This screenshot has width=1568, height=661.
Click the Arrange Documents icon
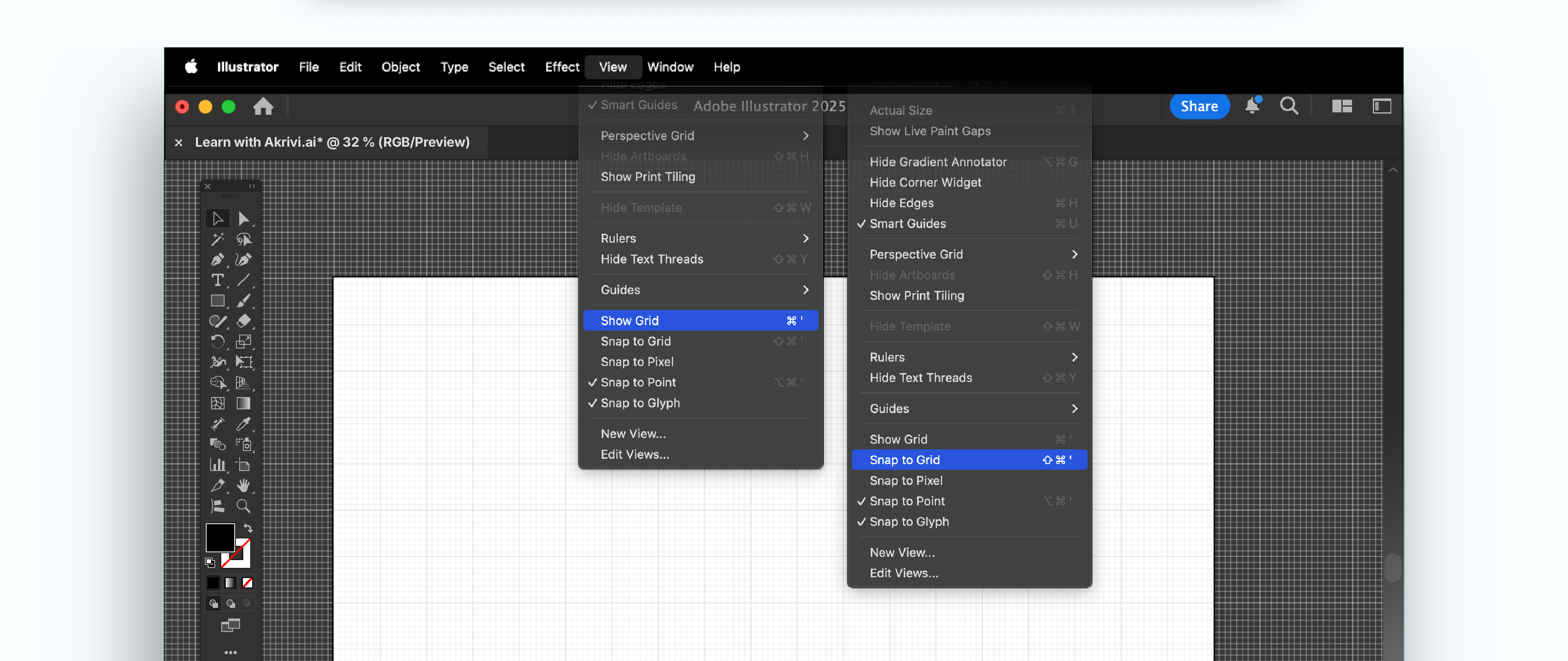point(1341,107)
